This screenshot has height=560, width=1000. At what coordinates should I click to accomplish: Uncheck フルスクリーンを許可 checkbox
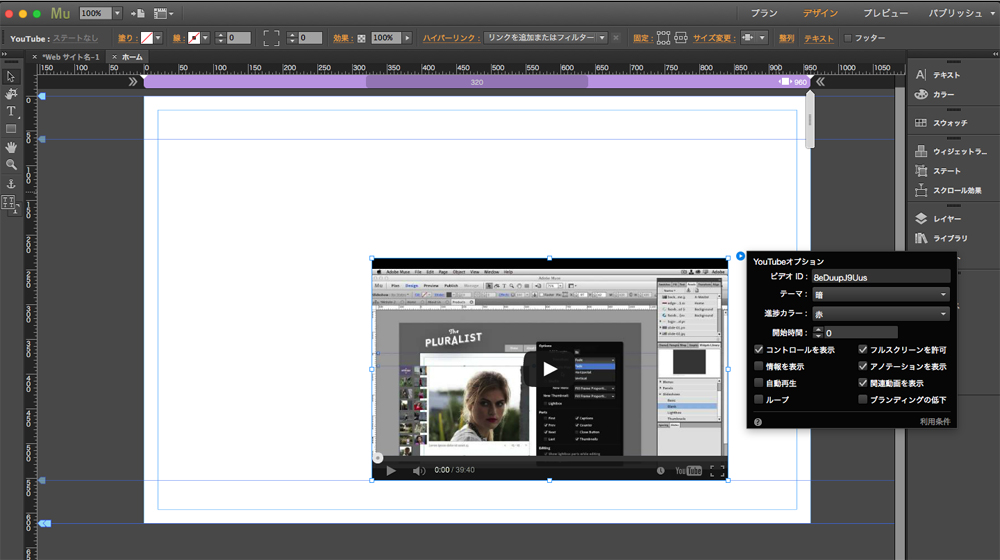862,350
